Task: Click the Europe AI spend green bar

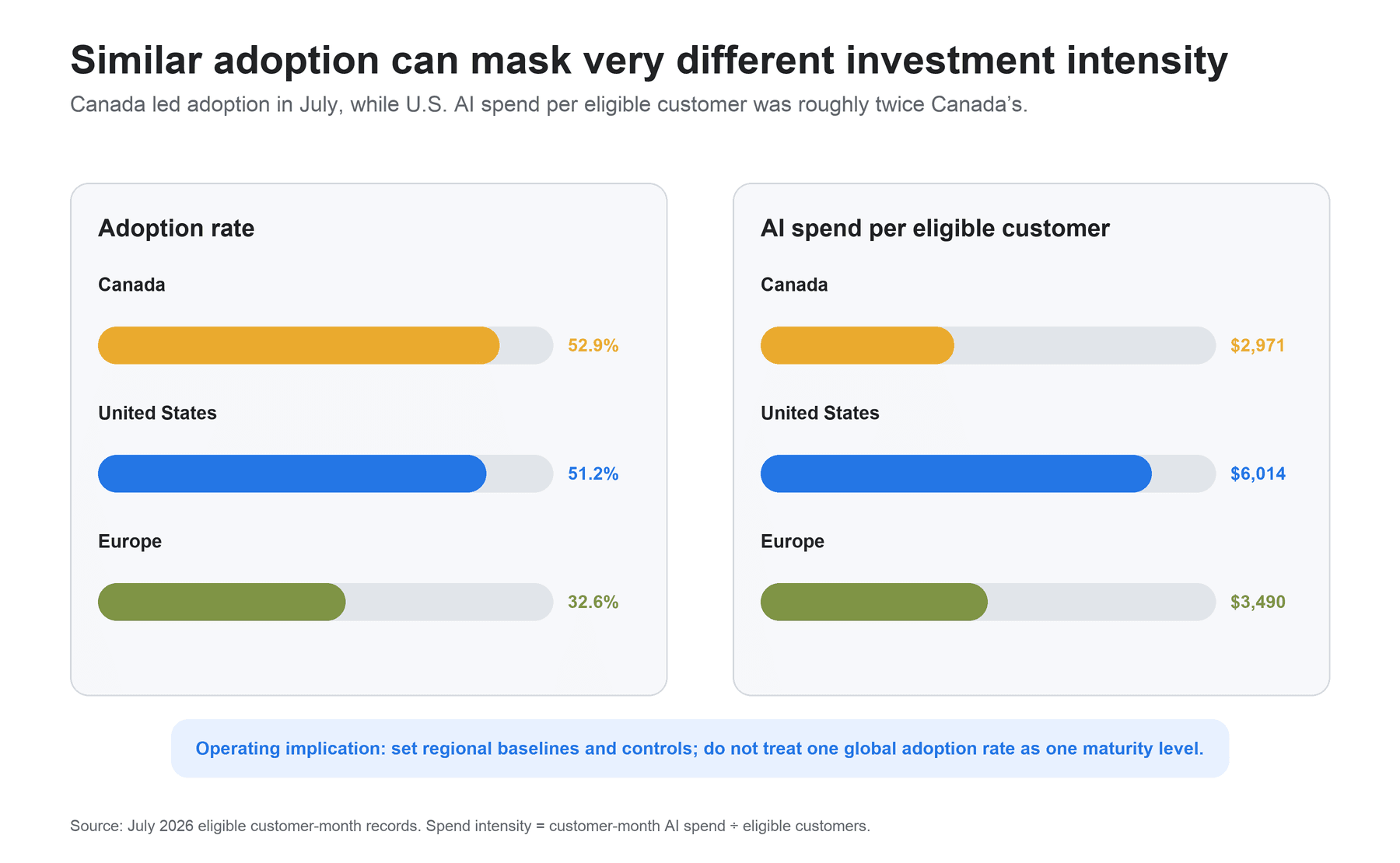Action: (x=874, y=602)
